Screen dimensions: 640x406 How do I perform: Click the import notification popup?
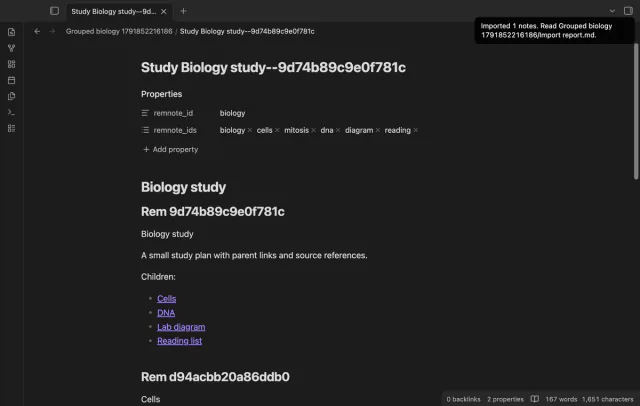554,31
